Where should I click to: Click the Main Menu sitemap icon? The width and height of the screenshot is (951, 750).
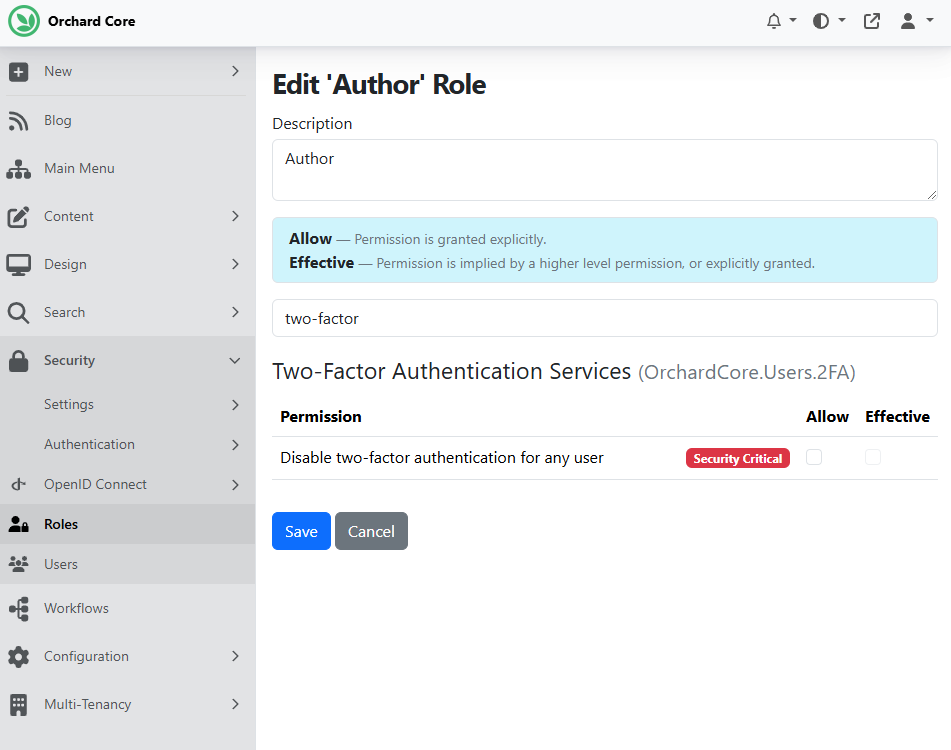click(18, 169)
